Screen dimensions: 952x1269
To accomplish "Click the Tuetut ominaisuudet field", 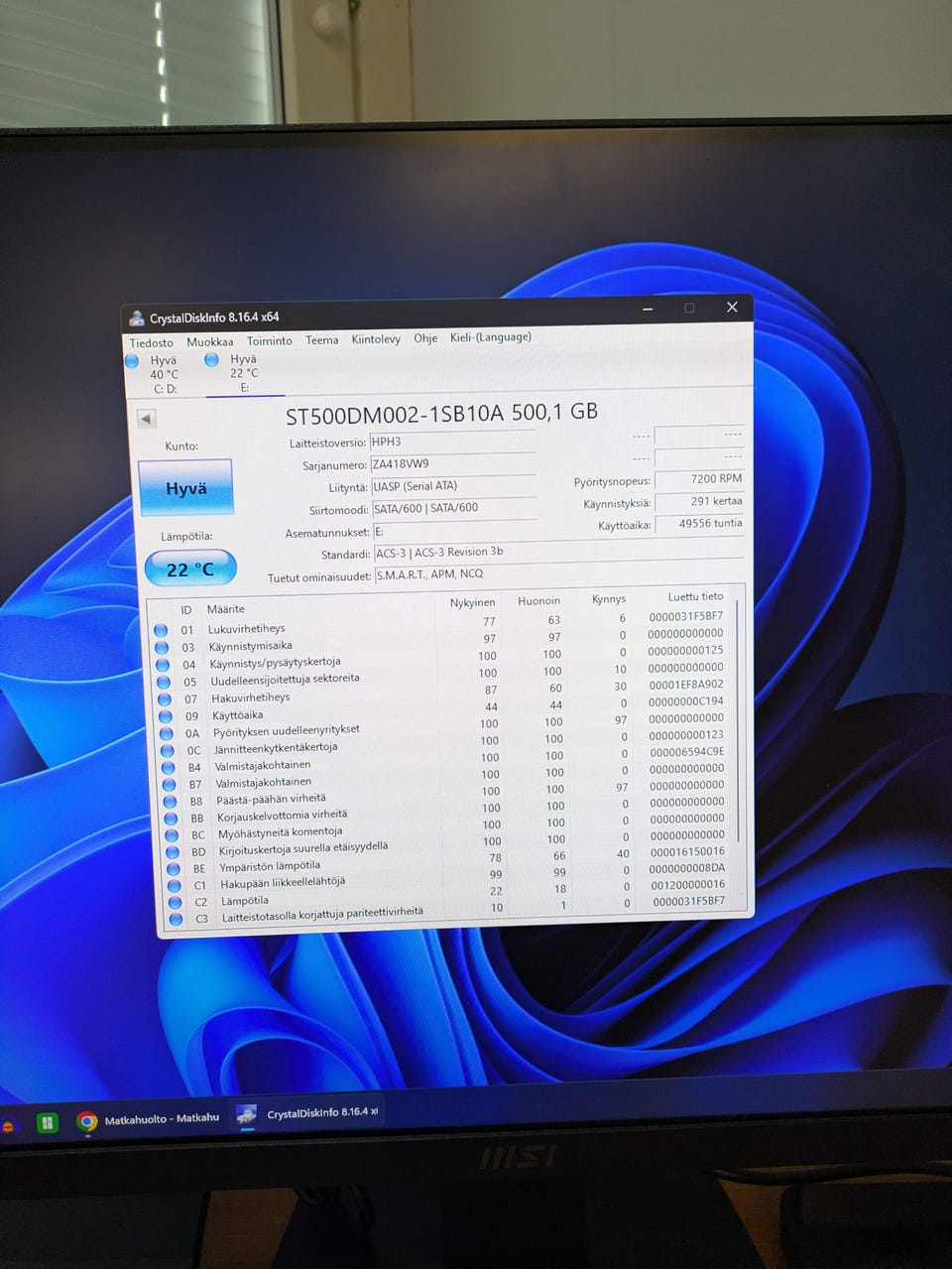I will (559, 574).
